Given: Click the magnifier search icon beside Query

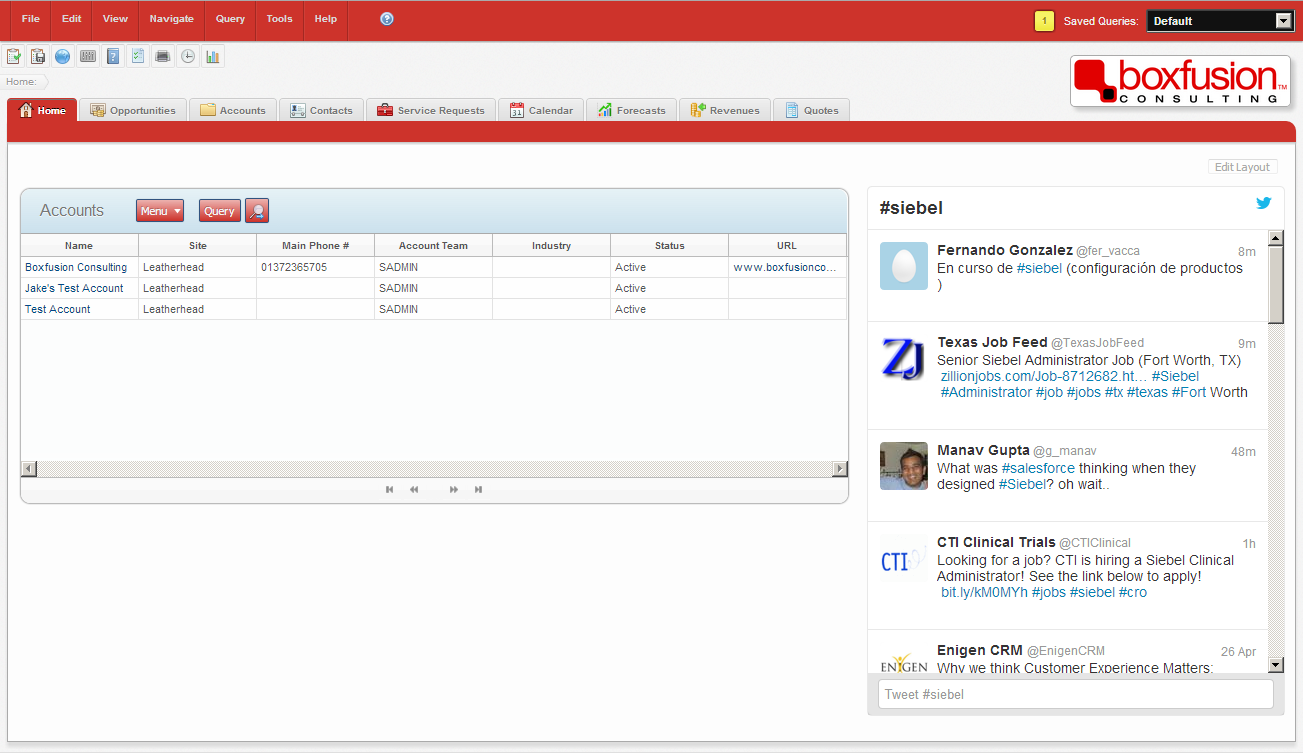Looking at the screenshot, I should click(x=257, y=211).
